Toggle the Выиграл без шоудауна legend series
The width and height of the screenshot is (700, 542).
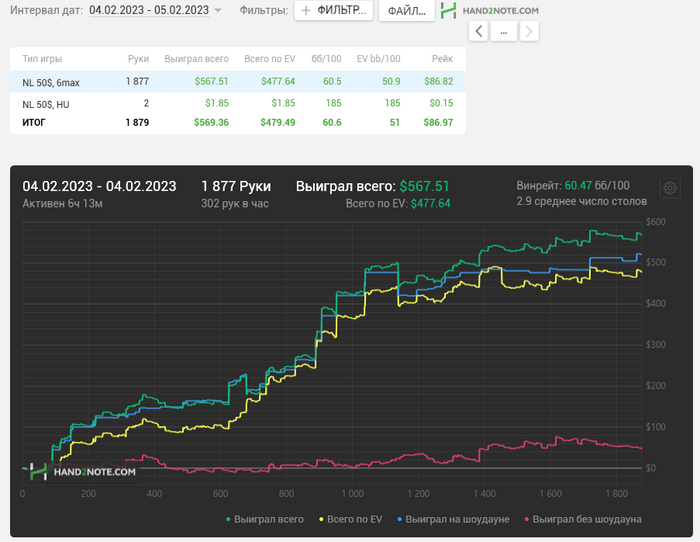pyautogui.click(x=583, y=519)
